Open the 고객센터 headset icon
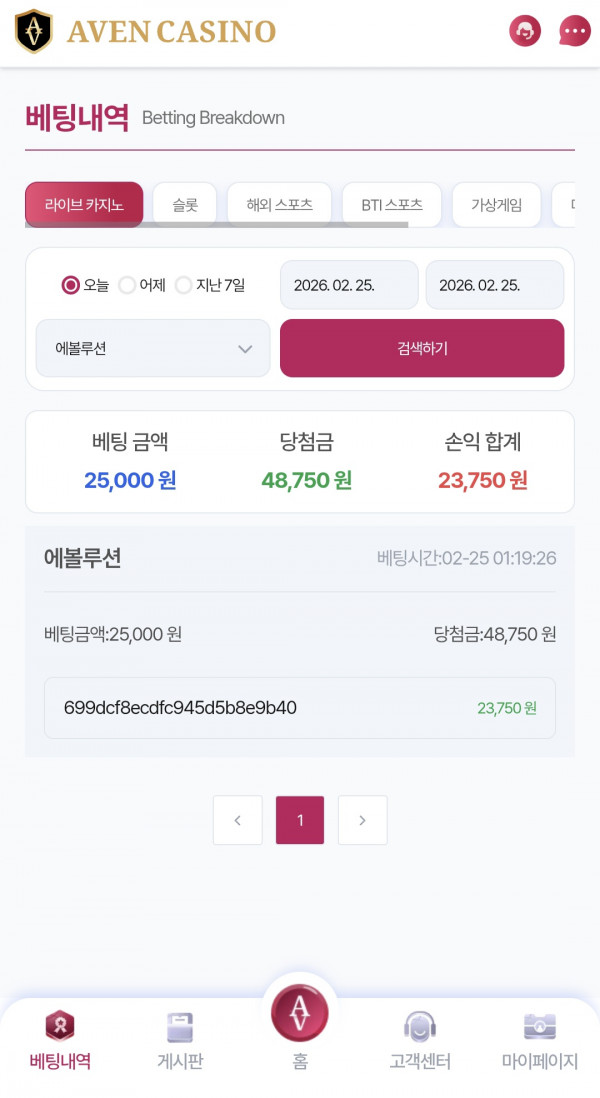 [x=420, y=1040]
